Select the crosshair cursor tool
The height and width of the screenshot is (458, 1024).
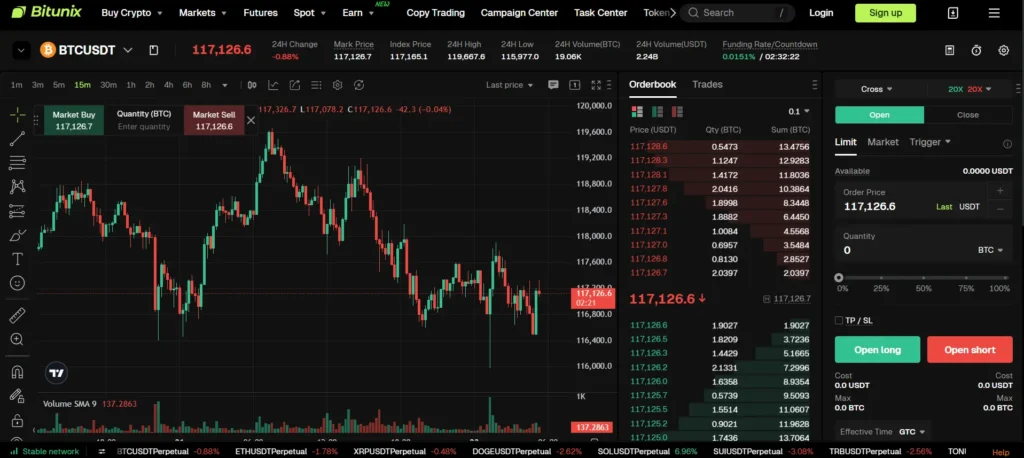pyautogui.click(x=18, y=116)
